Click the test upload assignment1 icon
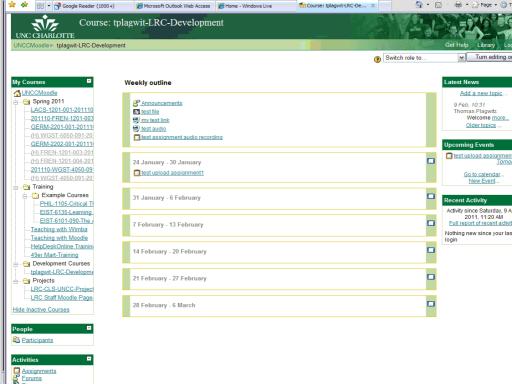The image size is (512, 384). pos(137,173)
